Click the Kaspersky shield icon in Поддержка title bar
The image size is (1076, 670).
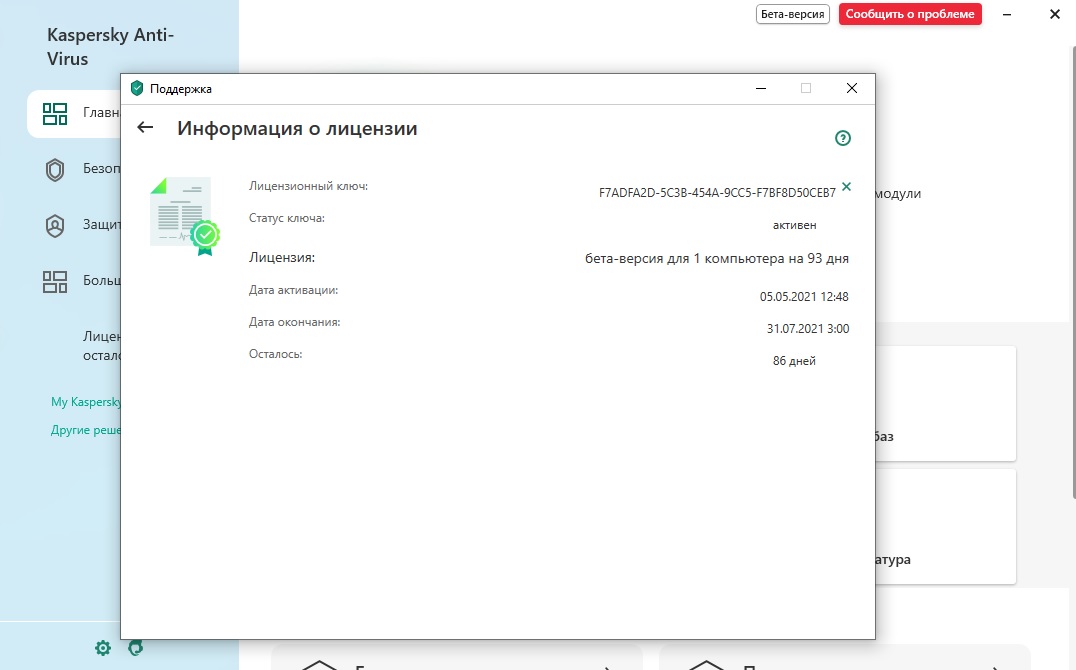[x=137, y=88]
